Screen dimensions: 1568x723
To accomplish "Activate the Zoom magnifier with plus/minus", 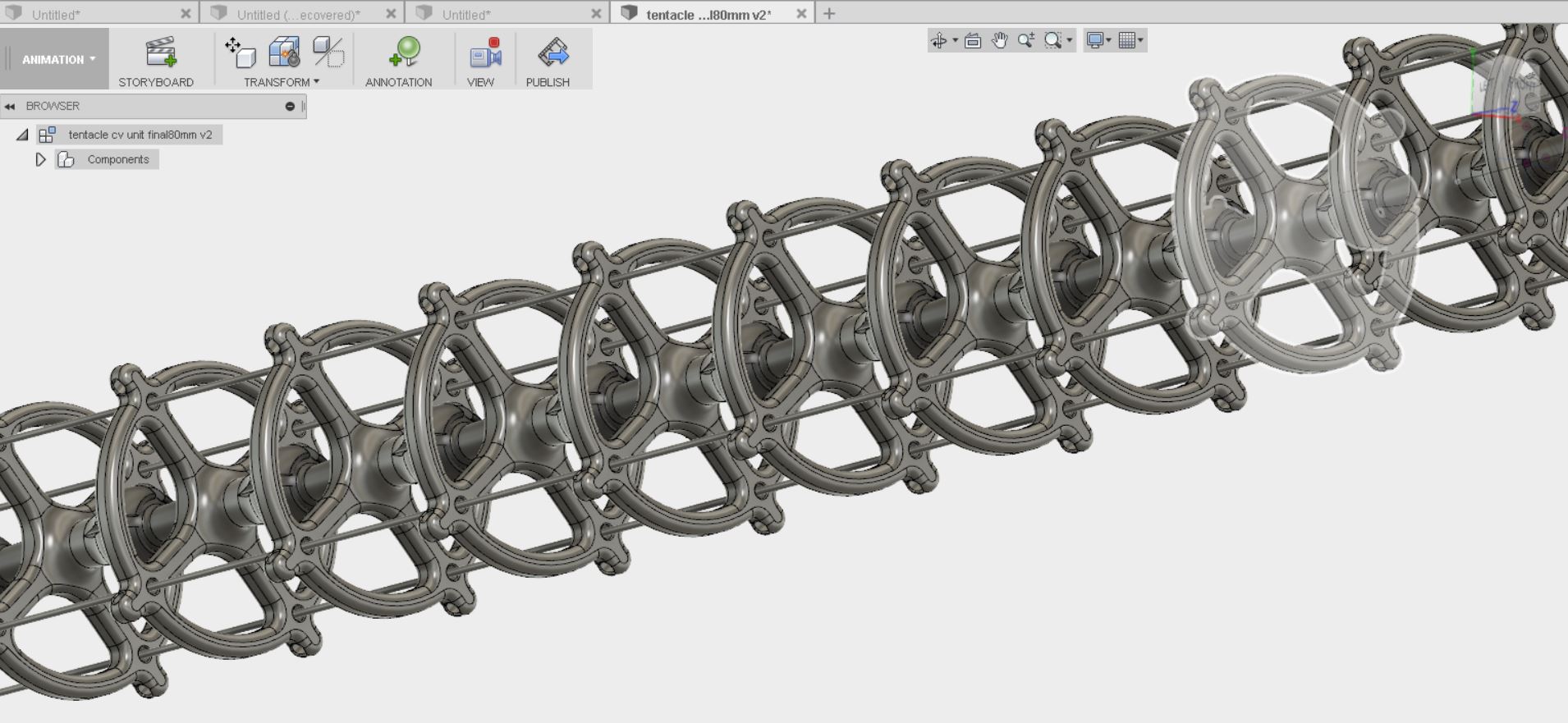I will pyautogui.click(x=1025, y=40).
